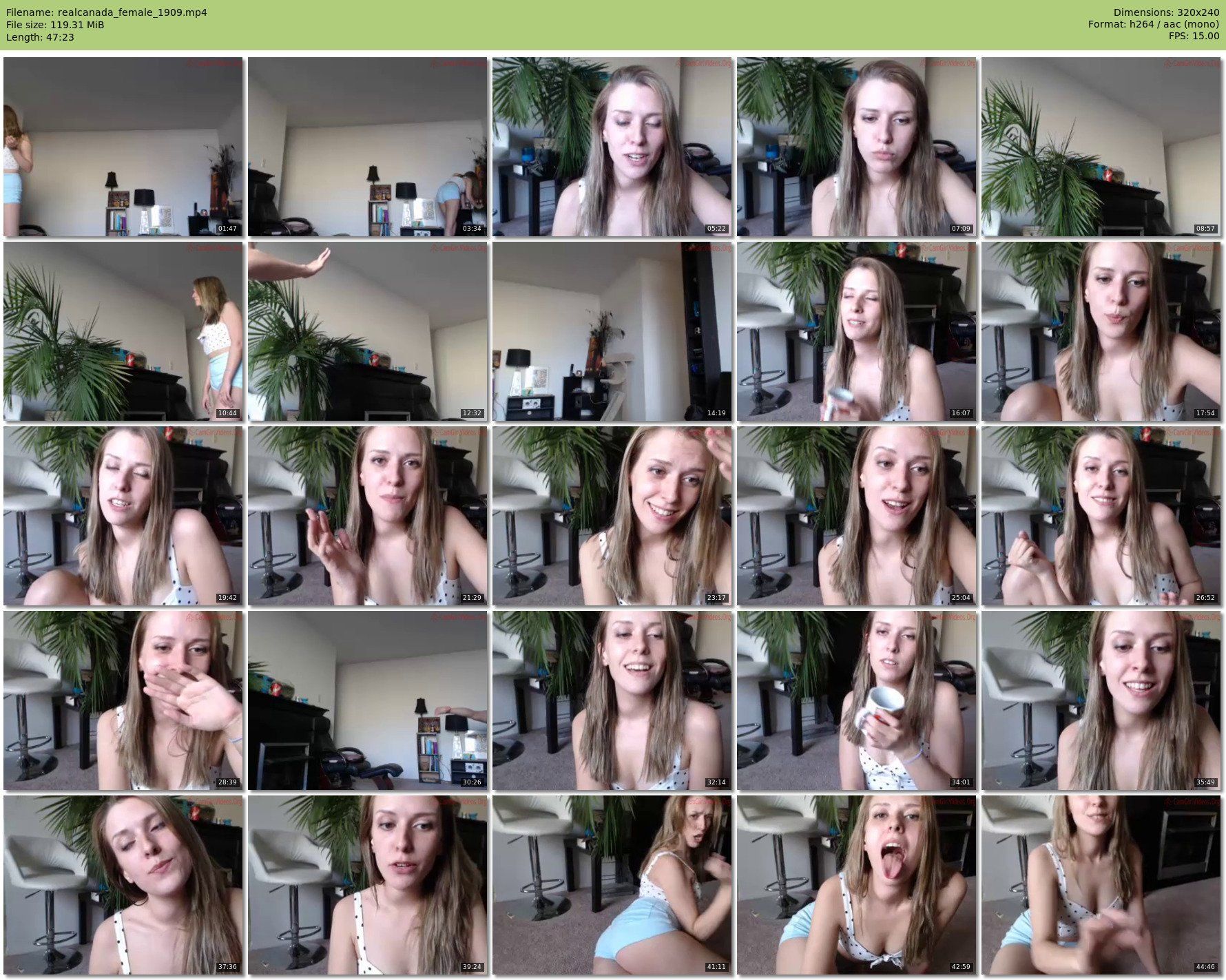Open the frame timestamped 16:07
Screen dimensions: 1226x980
click(856, 331)
